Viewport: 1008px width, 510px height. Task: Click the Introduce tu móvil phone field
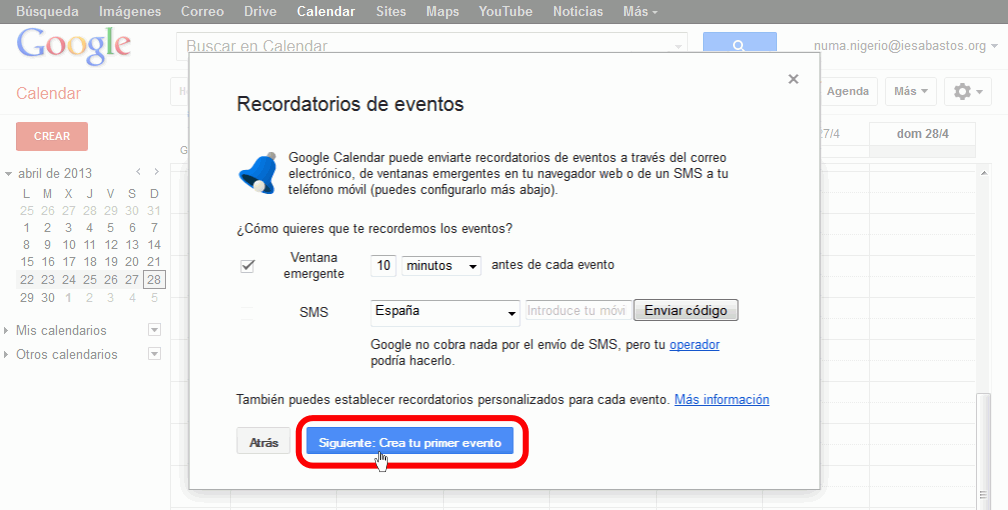point(579,311)
